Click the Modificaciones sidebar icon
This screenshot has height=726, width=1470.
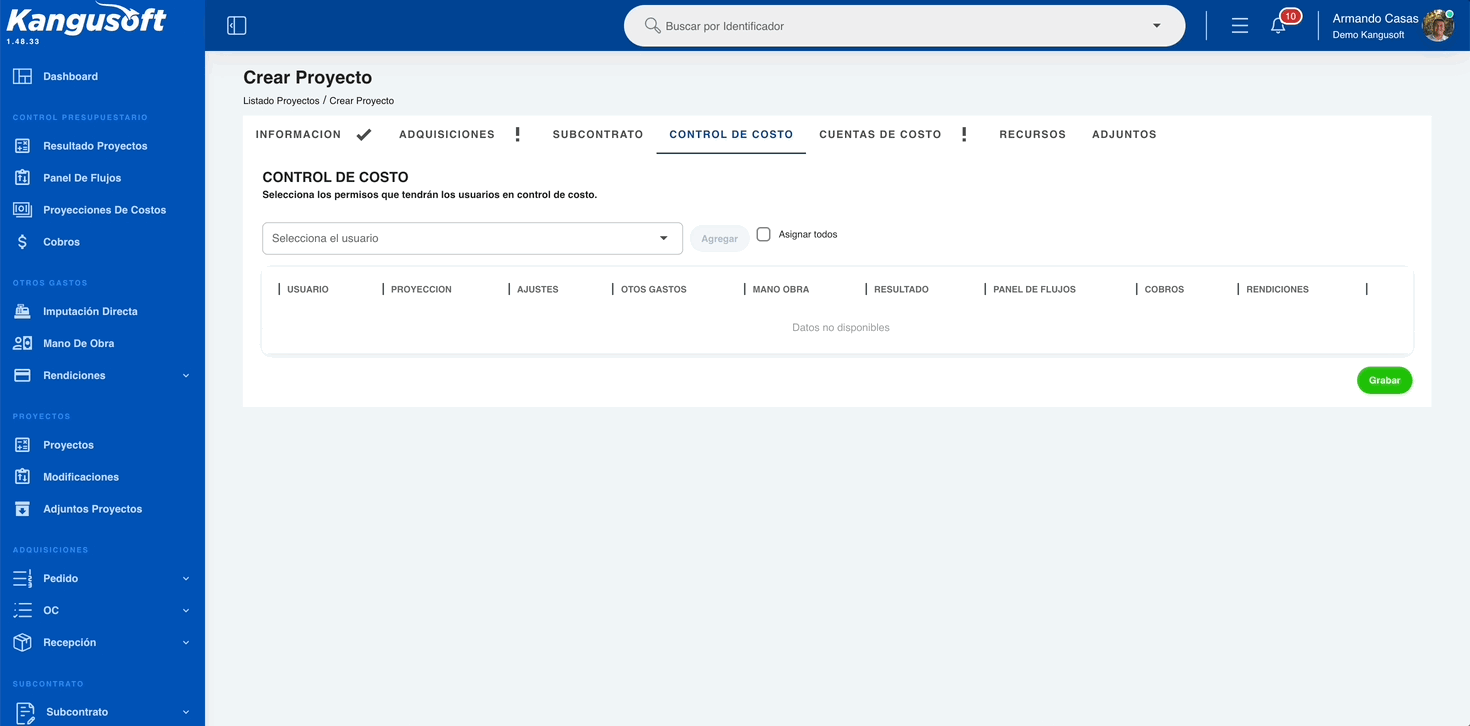tap(22, 477)
